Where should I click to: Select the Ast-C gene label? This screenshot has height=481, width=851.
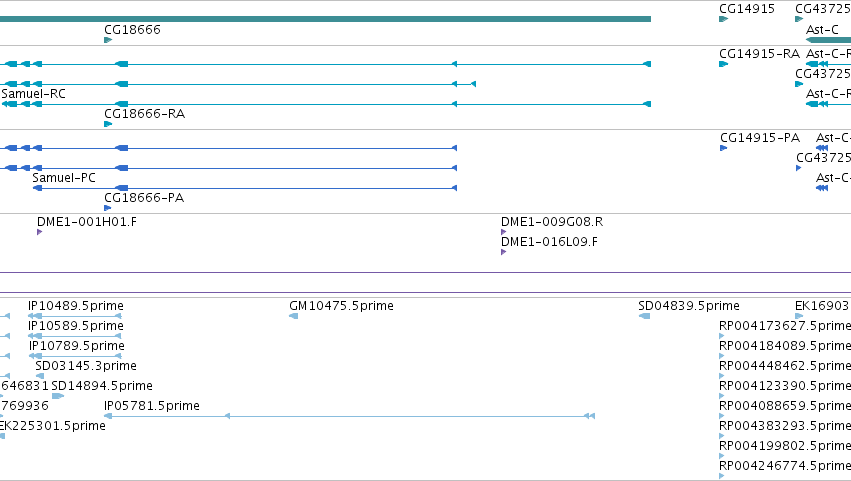(822, 29)
